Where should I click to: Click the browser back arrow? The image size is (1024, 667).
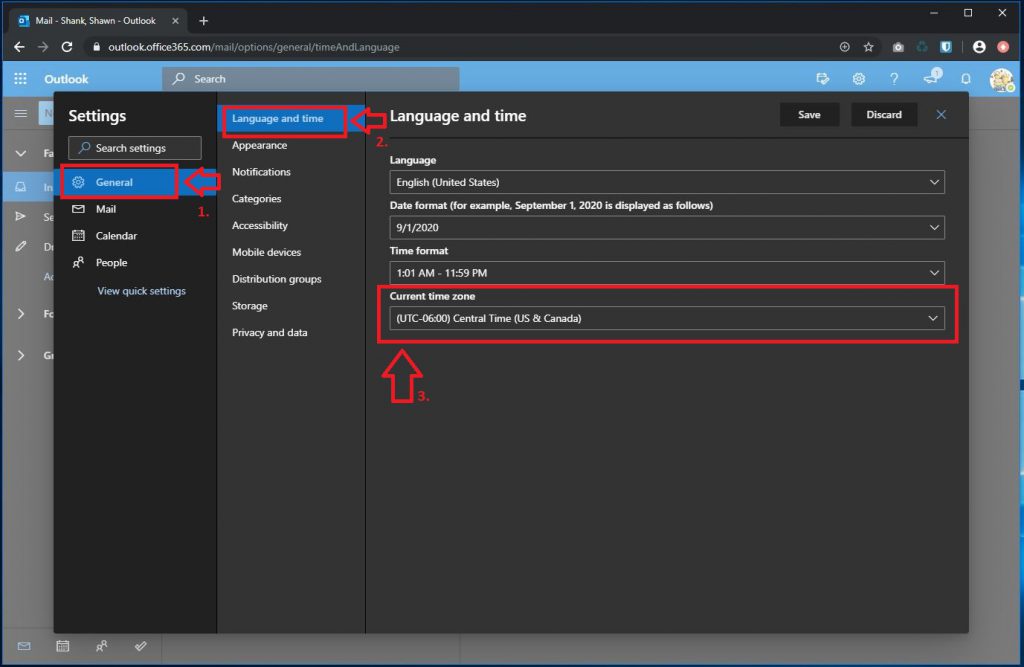coord(19,47)
